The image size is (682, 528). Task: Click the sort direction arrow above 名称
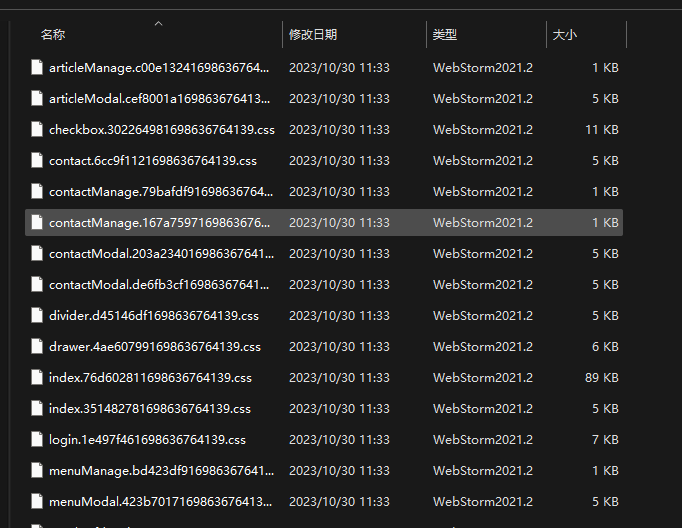click(158, 22)
